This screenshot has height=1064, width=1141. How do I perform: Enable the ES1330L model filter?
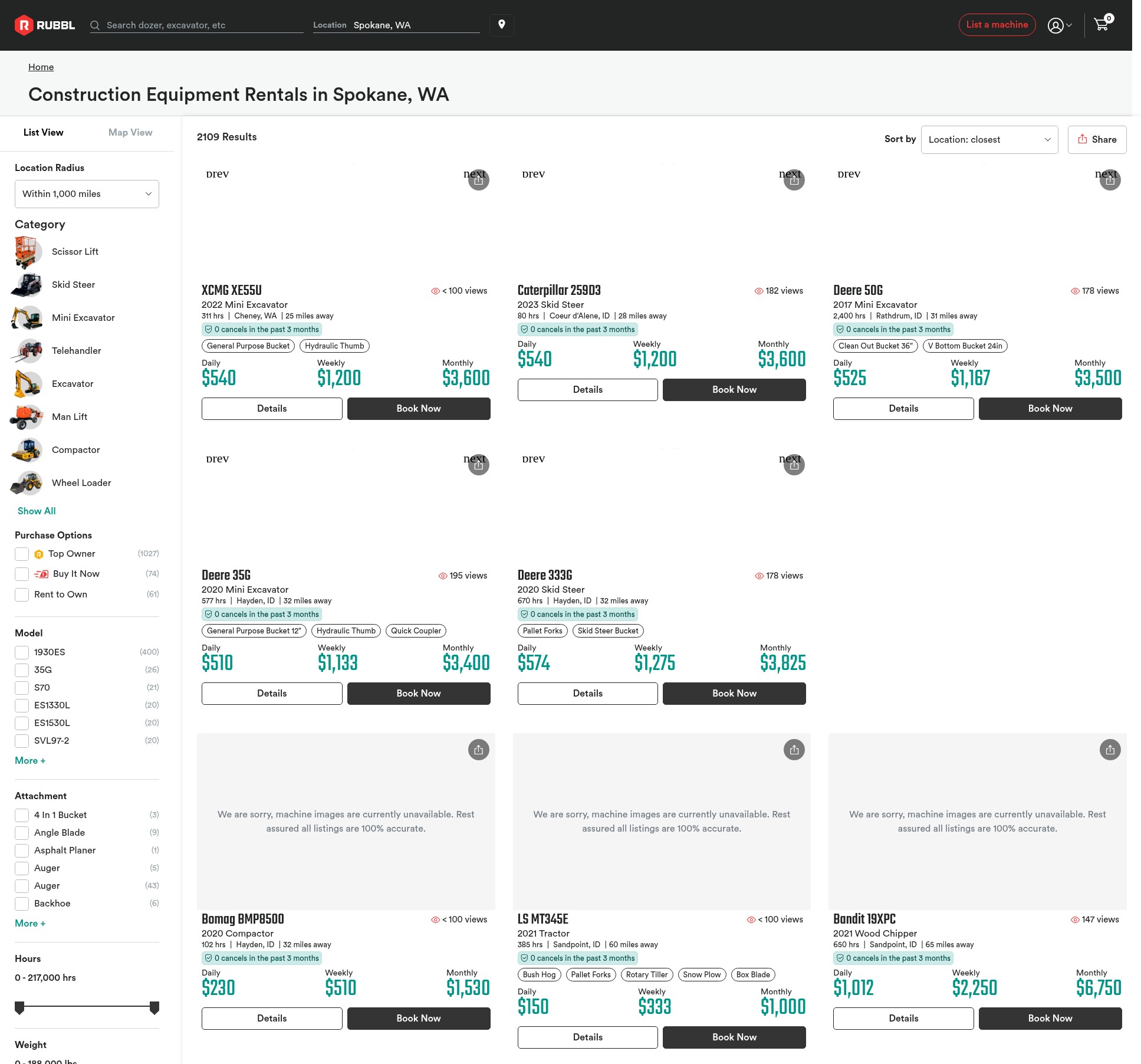22,705
